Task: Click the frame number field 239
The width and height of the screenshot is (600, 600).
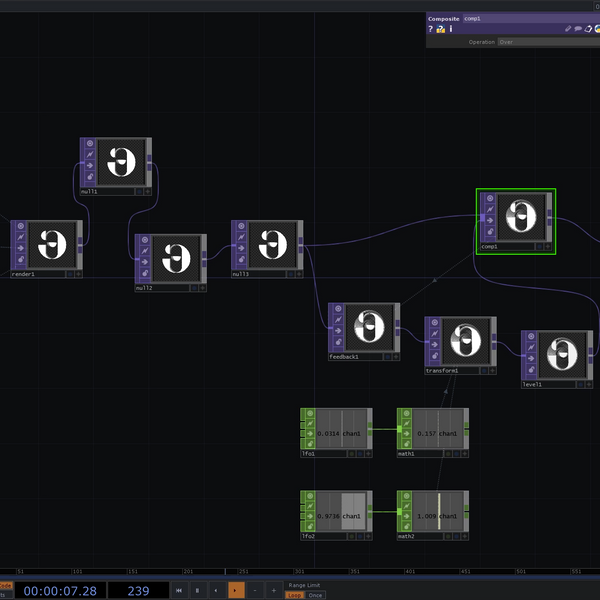Action: [139, 591]
